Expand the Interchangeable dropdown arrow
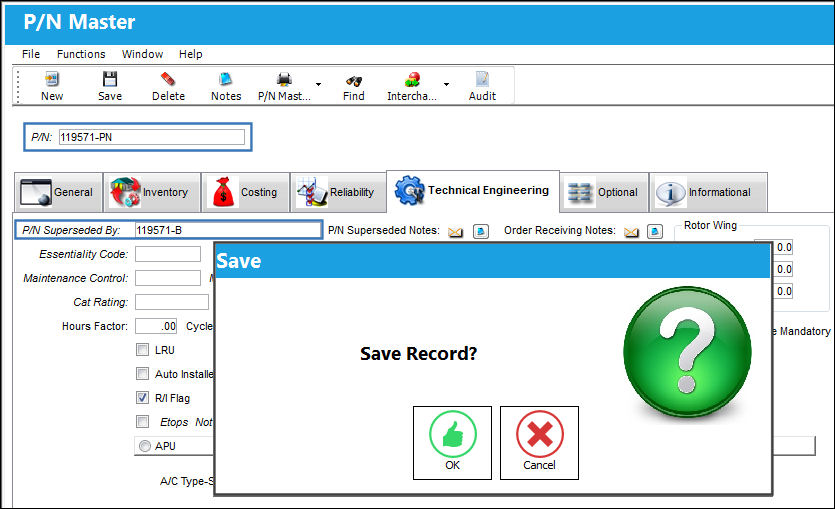Viewport: 835px width, 509px height. [446, 84]
